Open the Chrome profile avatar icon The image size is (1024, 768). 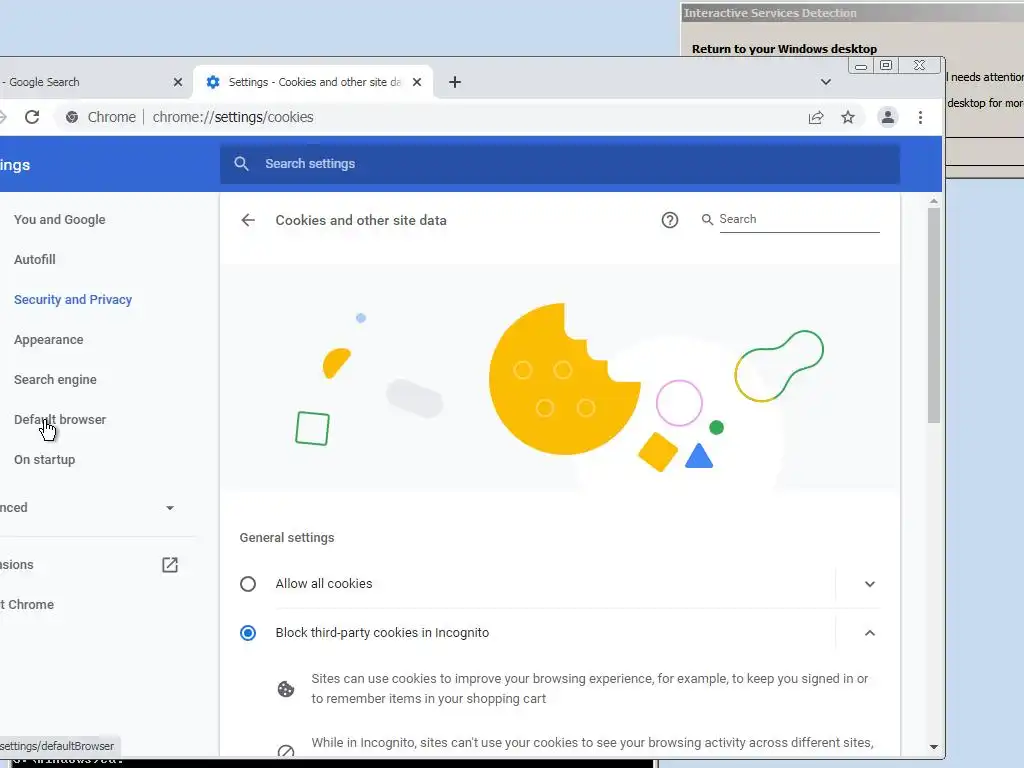tap(888, 118)
